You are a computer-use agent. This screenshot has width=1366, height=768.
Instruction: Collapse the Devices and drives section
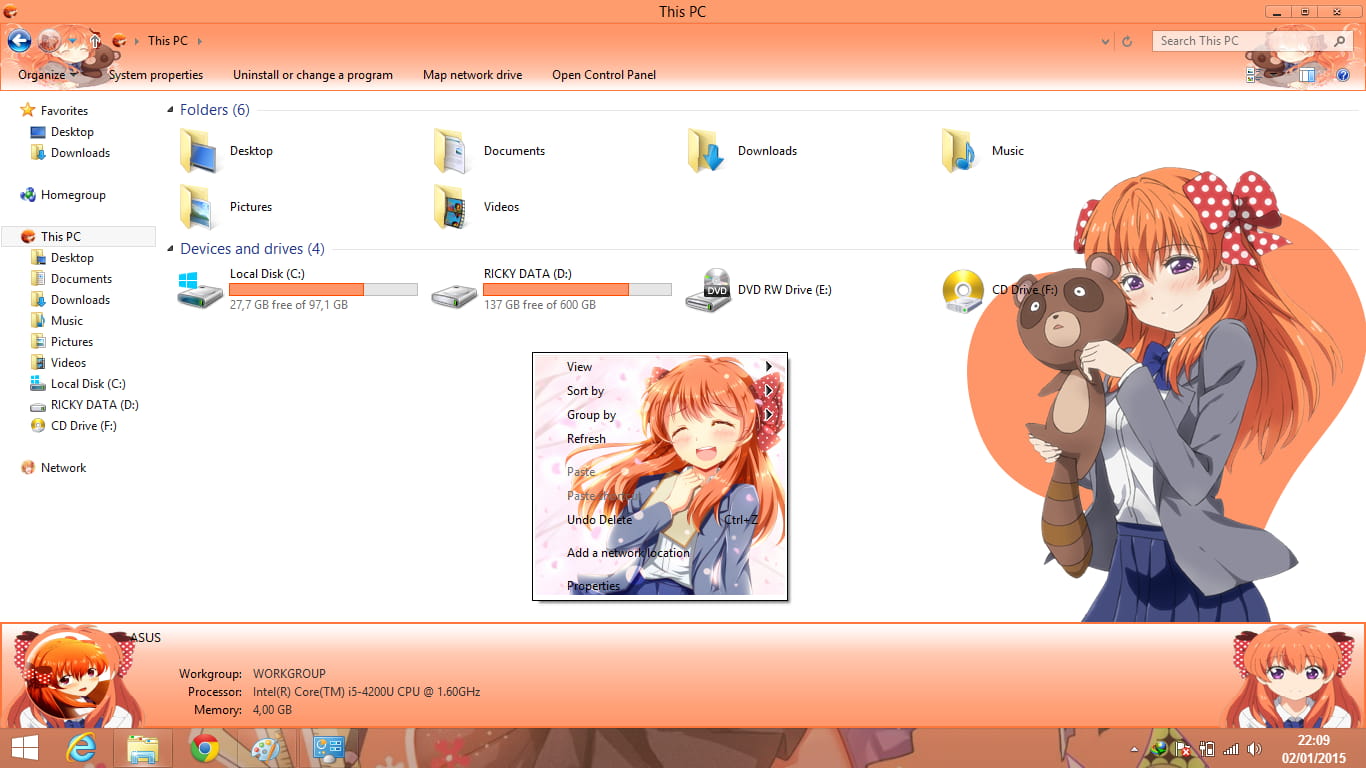pyautogui.click(x=169, y=249)
